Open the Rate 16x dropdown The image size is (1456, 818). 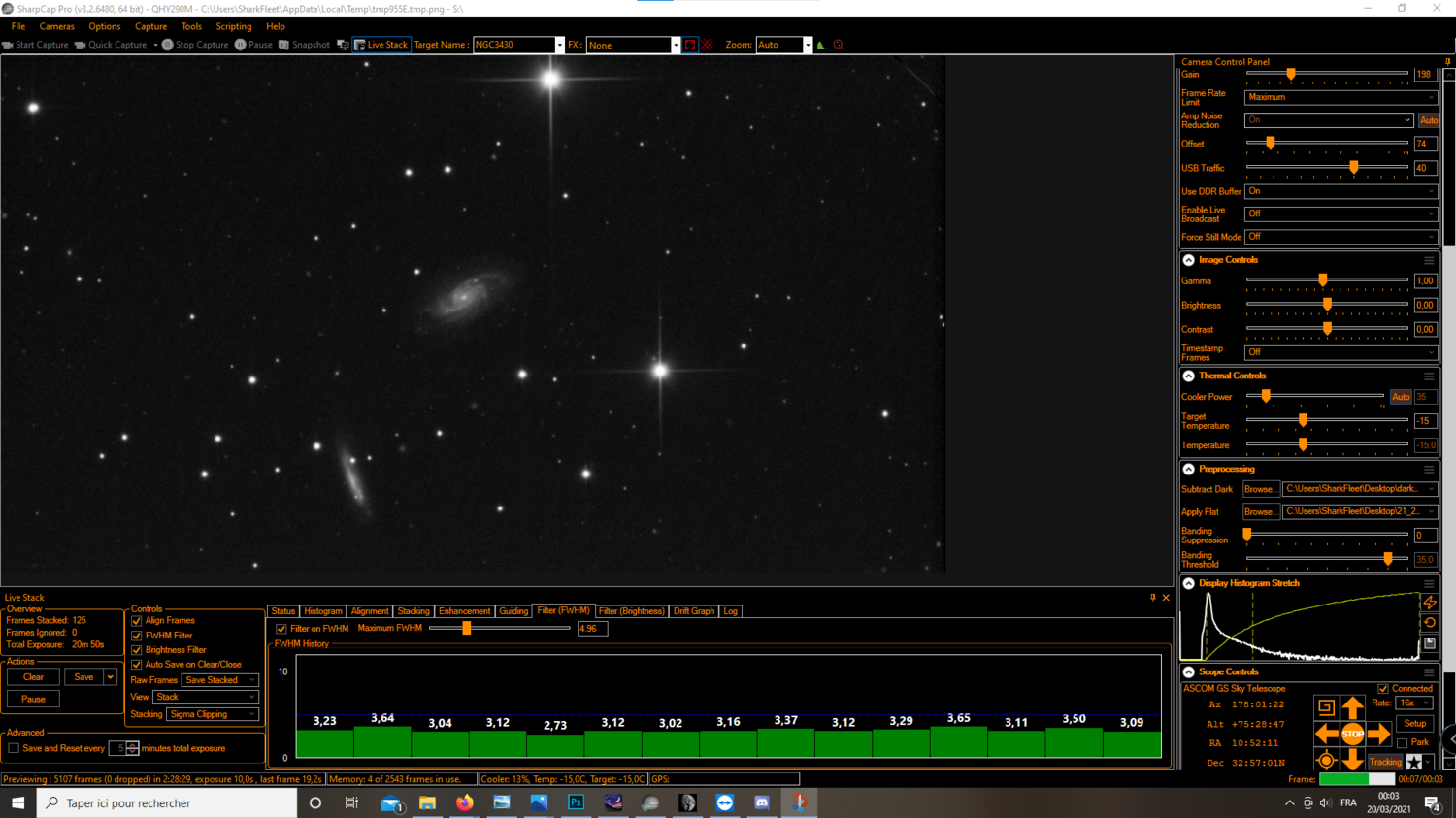tap(1412, 703)
